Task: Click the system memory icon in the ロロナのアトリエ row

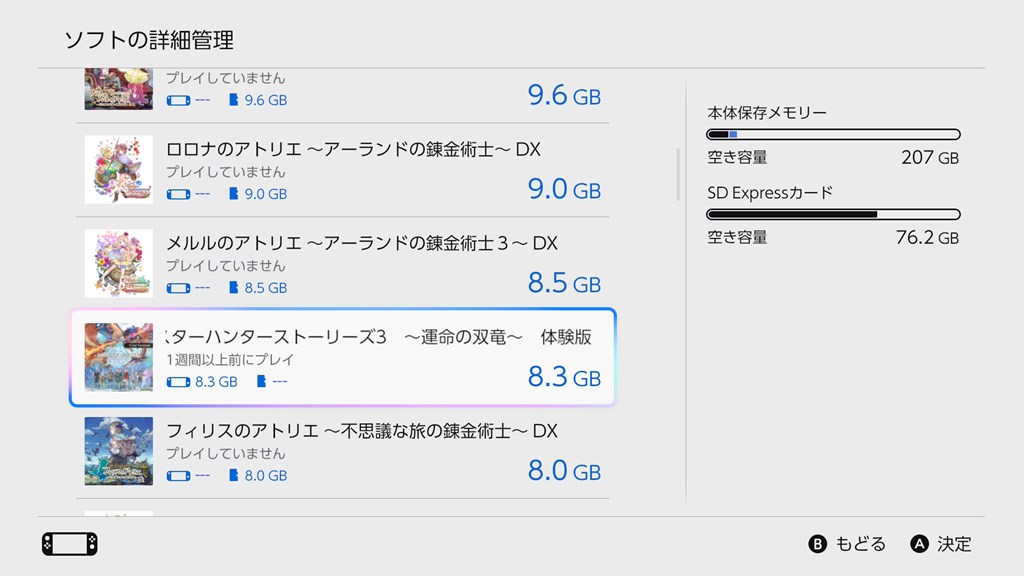Action: (x=178, y=194)
